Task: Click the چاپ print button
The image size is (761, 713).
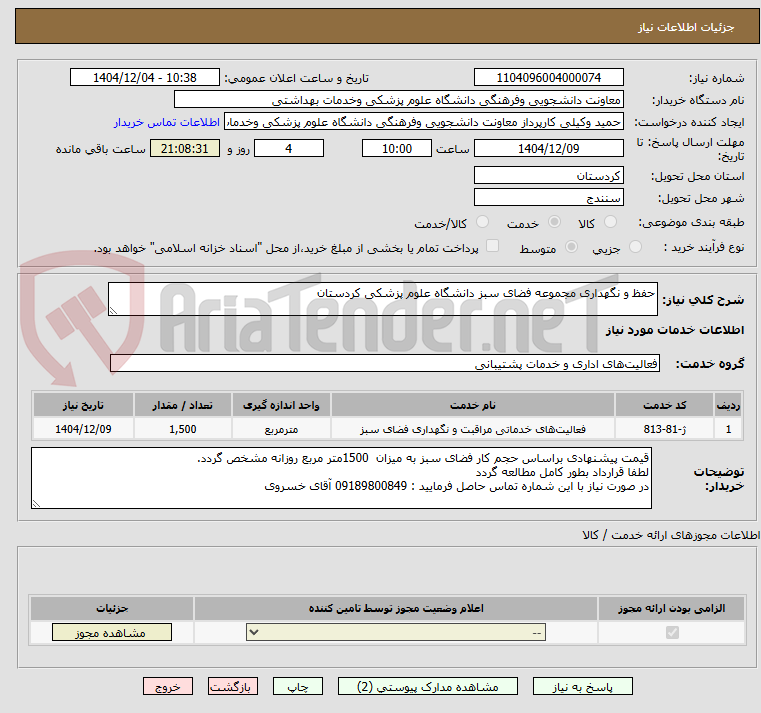Action: pos(298,686)
